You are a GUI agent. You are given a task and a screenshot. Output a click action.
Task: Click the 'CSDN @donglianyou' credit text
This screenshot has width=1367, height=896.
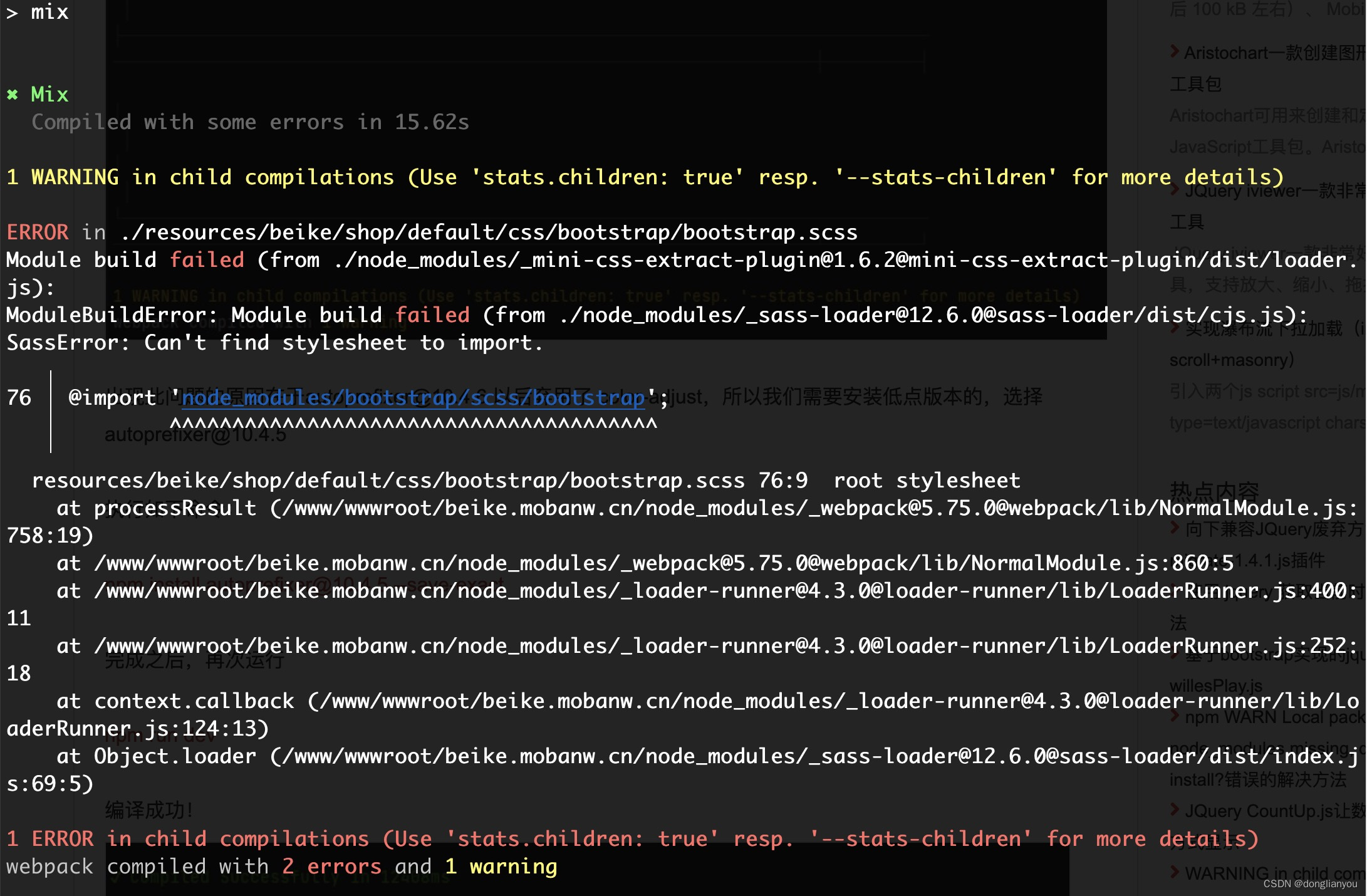coord(1310,884)
